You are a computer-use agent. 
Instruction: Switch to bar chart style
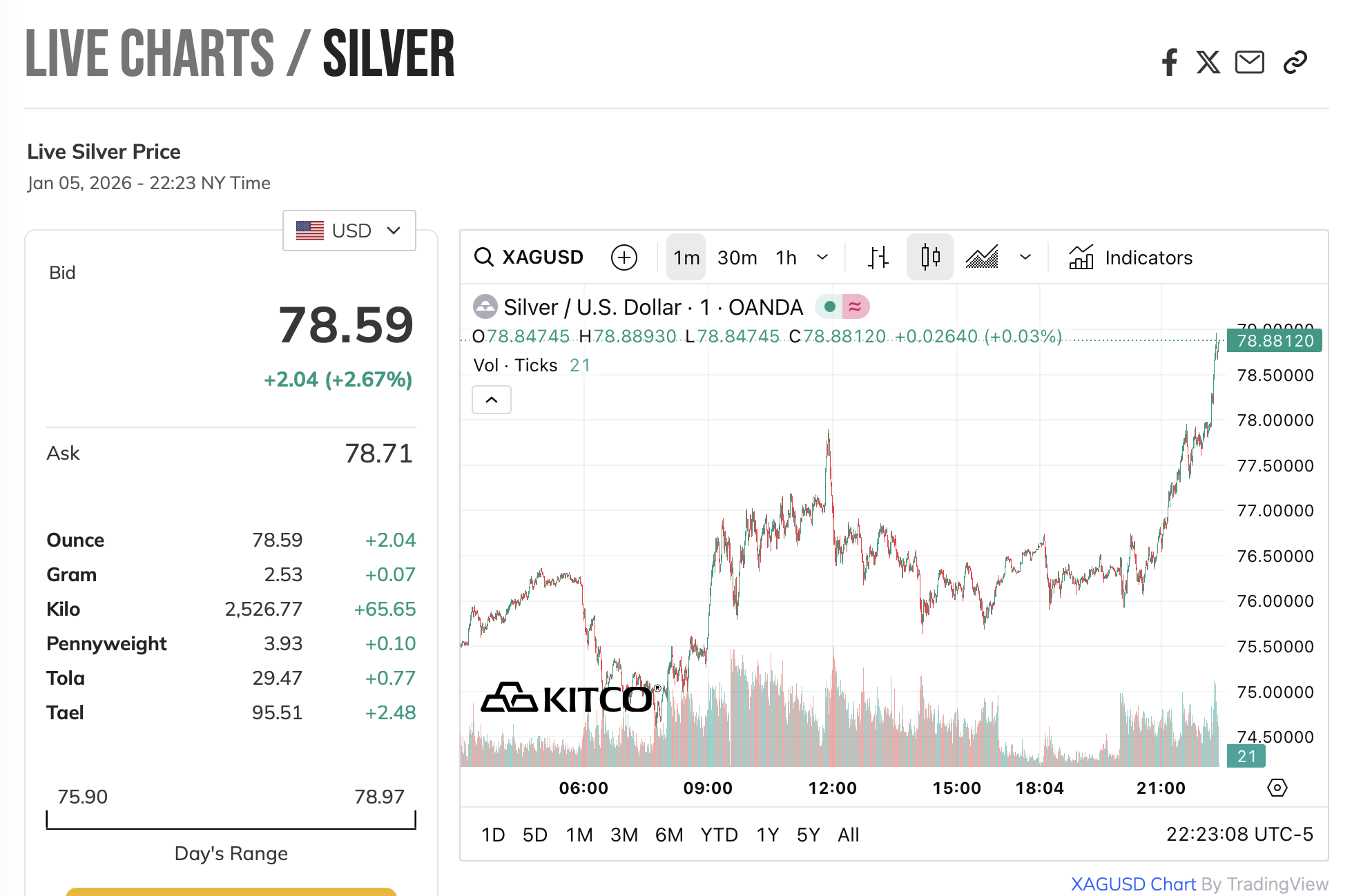click(x=878, y=257)
